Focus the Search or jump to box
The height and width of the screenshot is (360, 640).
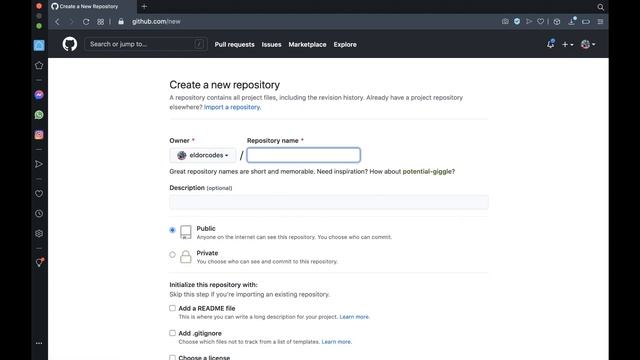[x=146, y=44]
